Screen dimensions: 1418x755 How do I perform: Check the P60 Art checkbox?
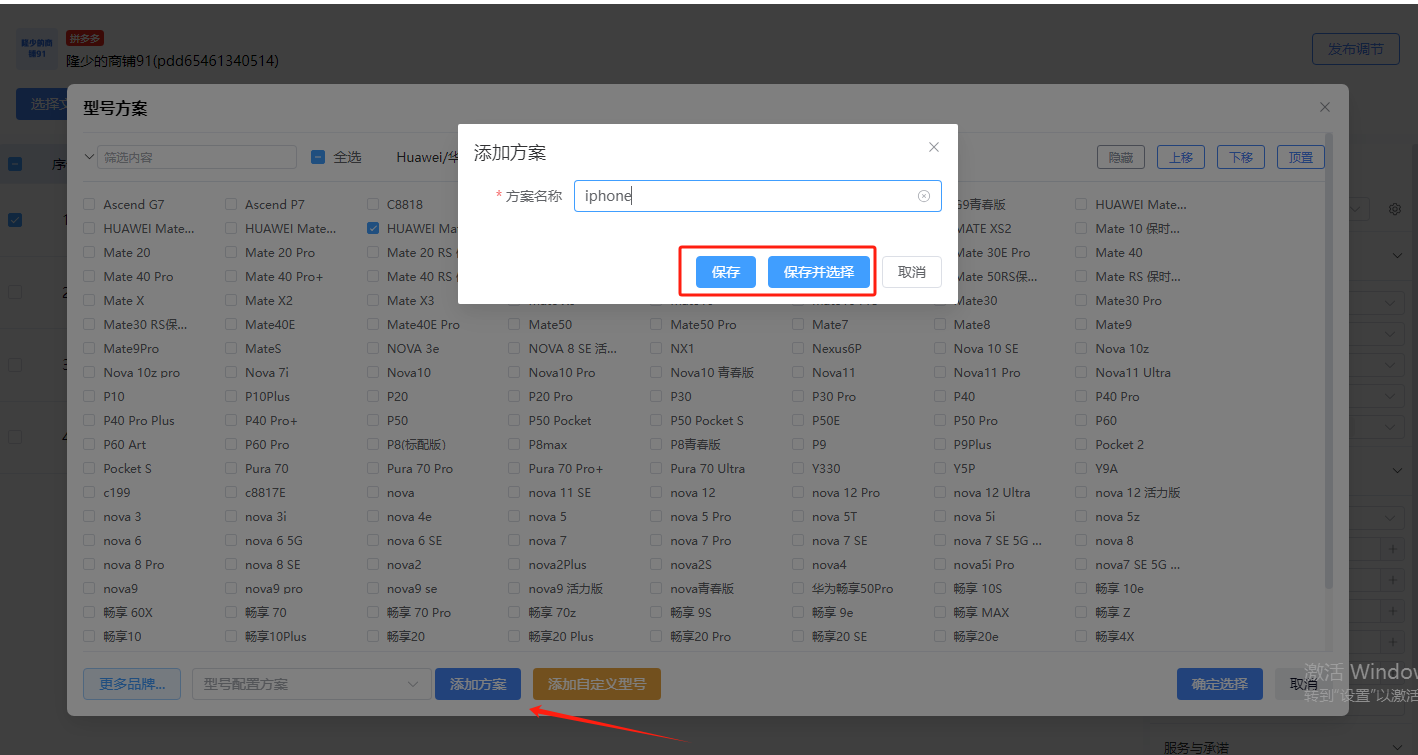point(90,445)
